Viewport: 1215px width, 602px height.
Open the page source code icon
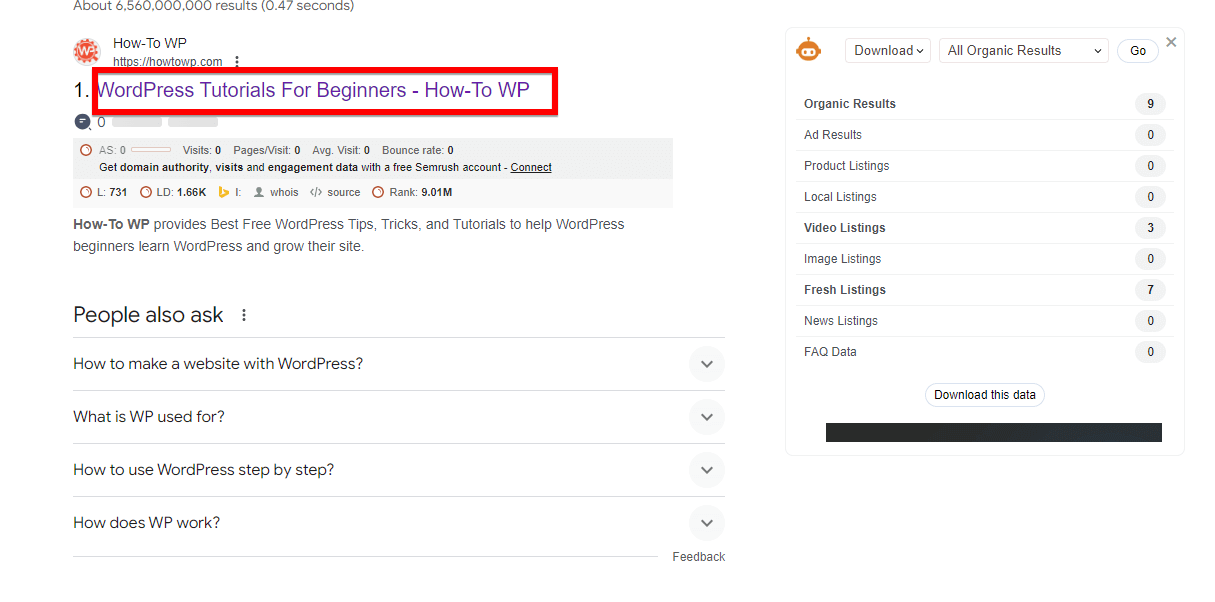(x=316, y=192)
